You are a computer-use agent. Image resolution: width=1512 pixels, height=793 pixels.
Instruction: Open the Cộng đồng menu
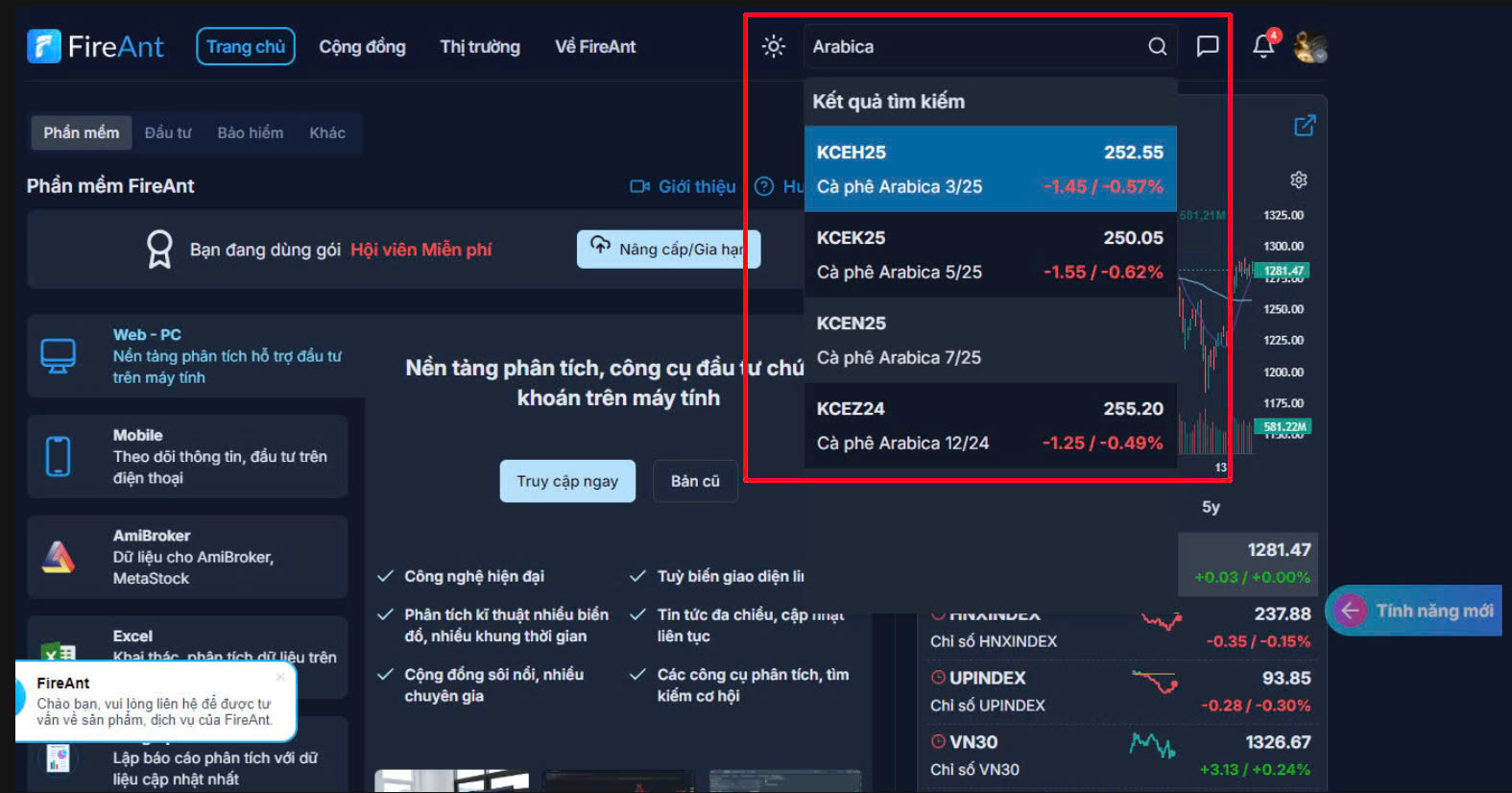coord(363,46)
